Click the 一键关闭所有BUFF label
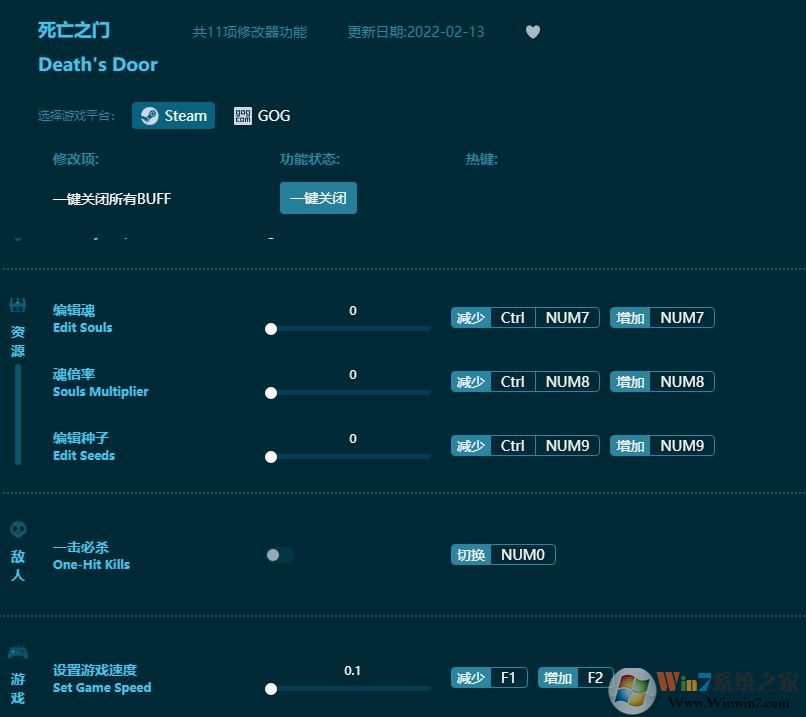Screen dimensions: 806x717 (x=112, y=199)
